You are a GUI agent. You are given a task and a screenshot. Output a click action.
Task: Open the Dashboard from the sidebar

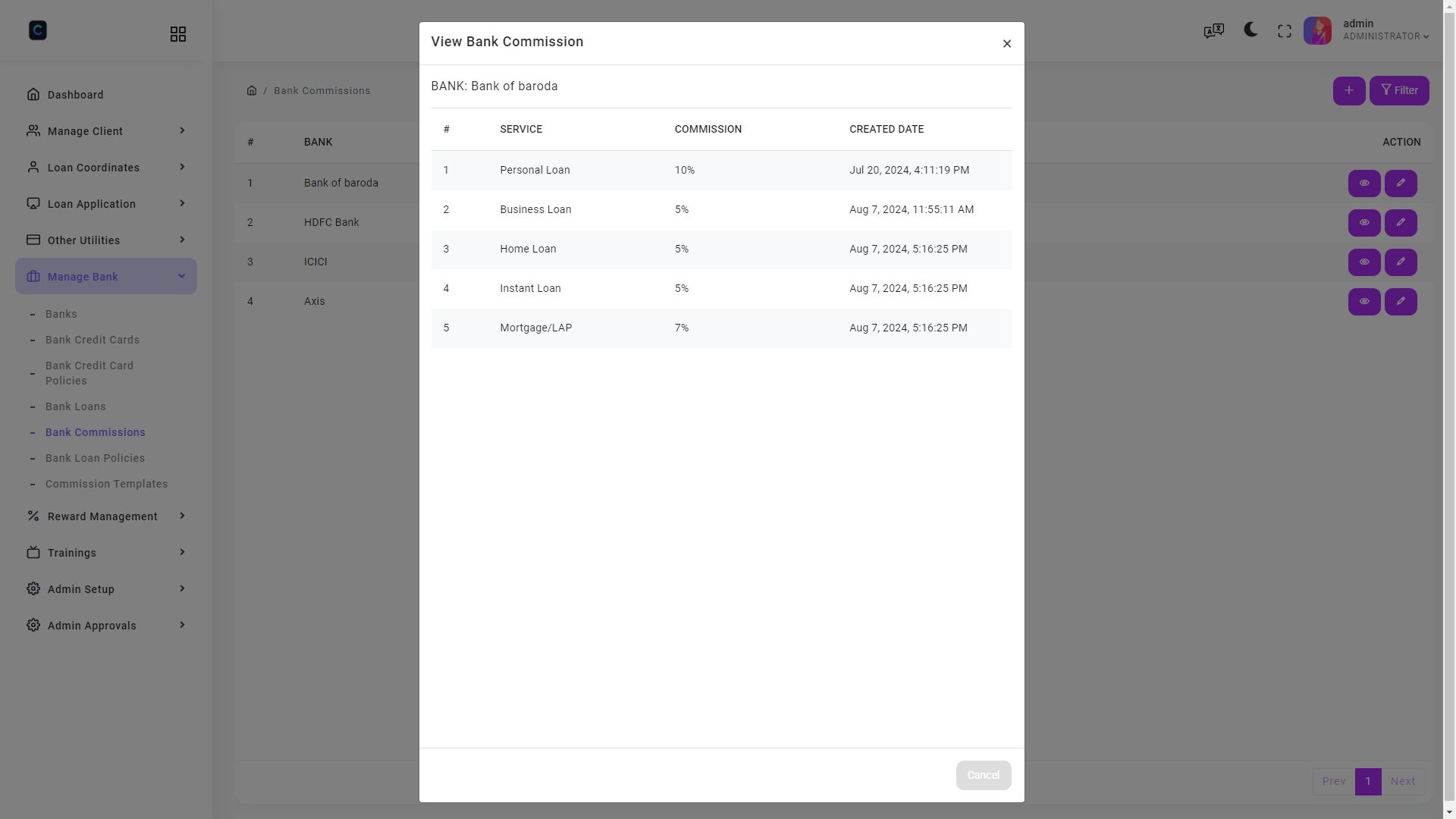pos(75,94)
